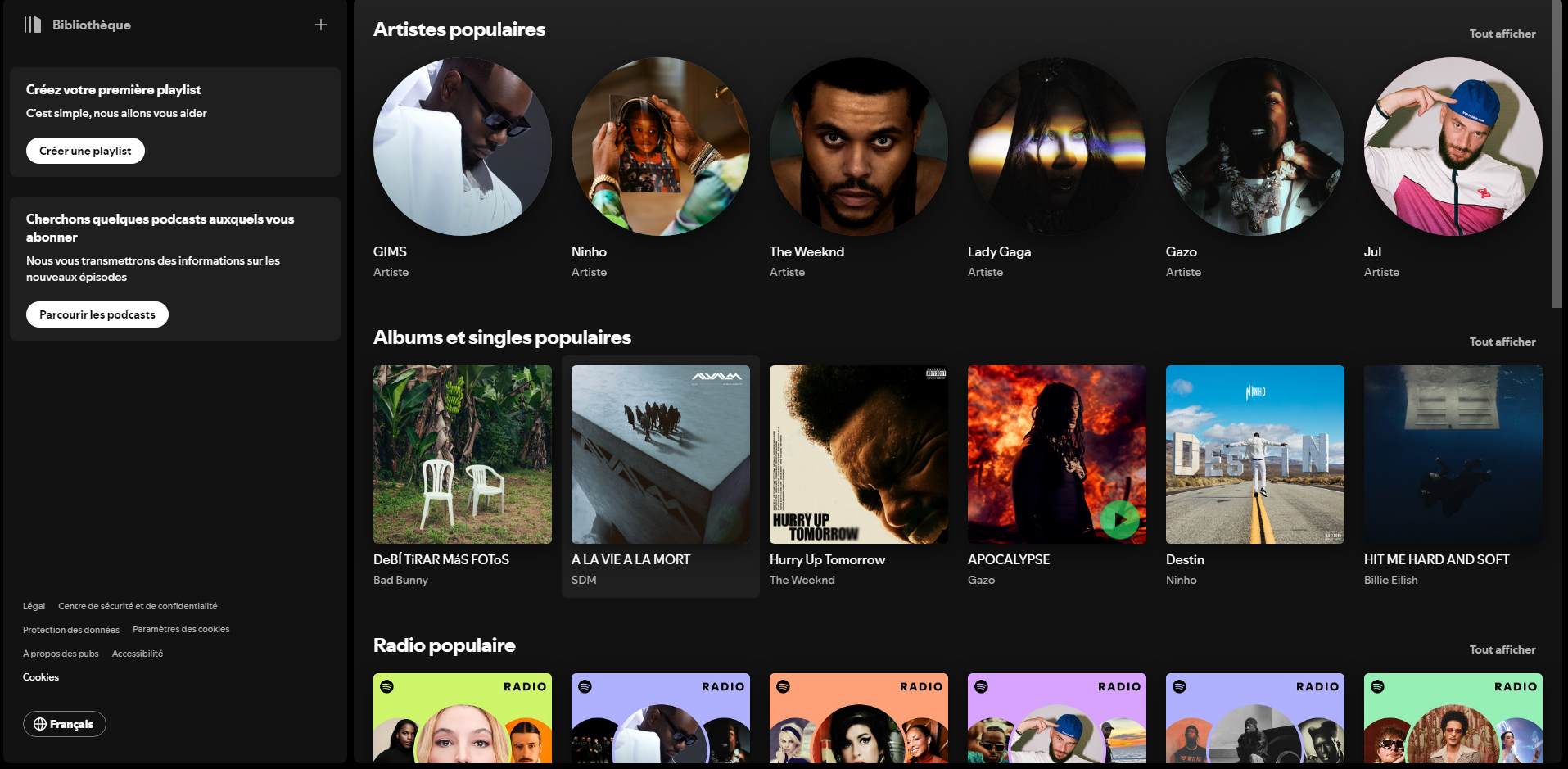The height and width of the screenshot is (769, 1568).
Task: Collapse the Bibliothèque library icon
Action: pyautogui.click(x=33, y=25)
